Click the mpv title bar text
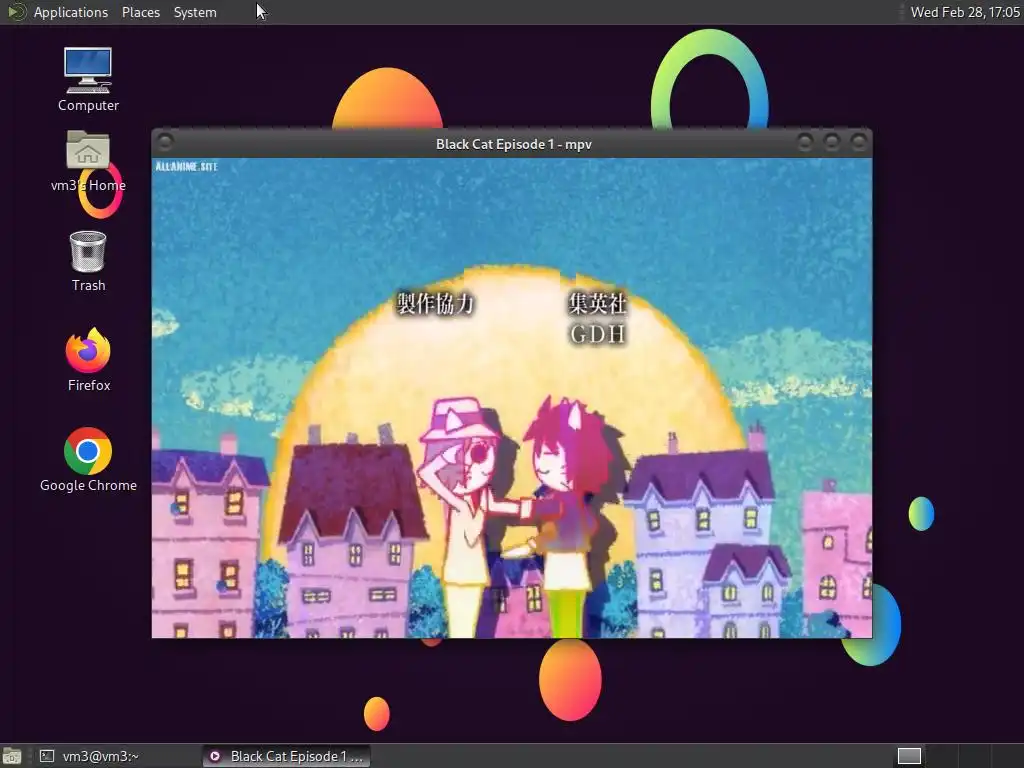 (x=513, y=144)
